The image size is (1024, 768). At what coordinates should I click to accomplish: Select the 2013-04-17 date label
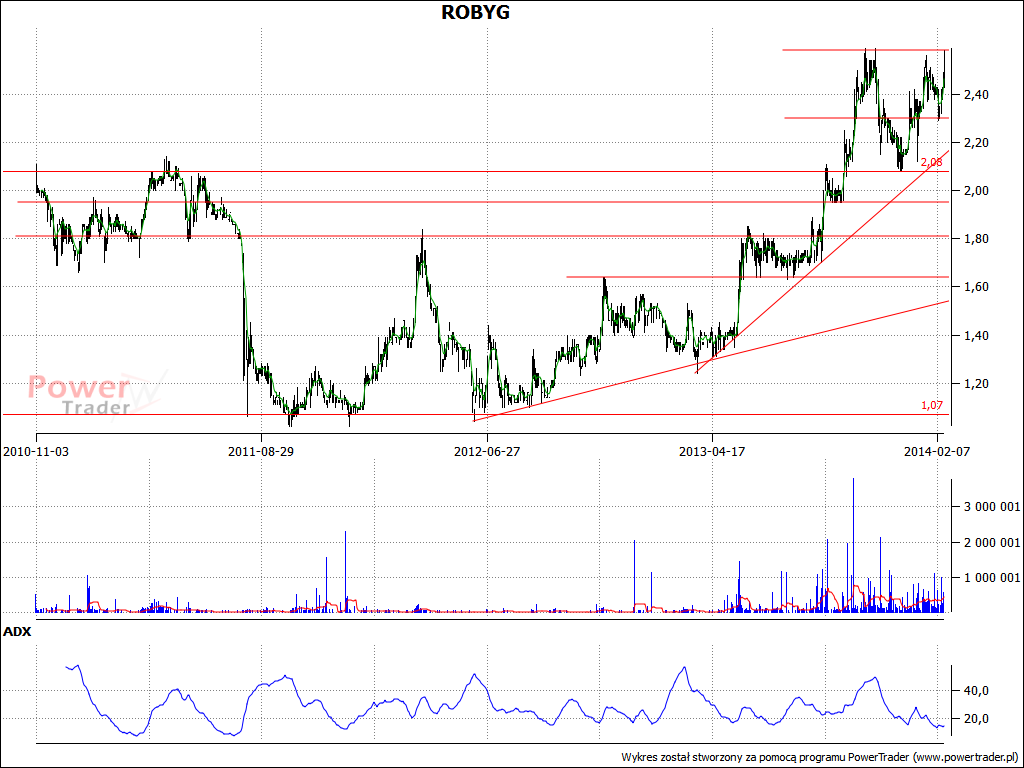712,451
